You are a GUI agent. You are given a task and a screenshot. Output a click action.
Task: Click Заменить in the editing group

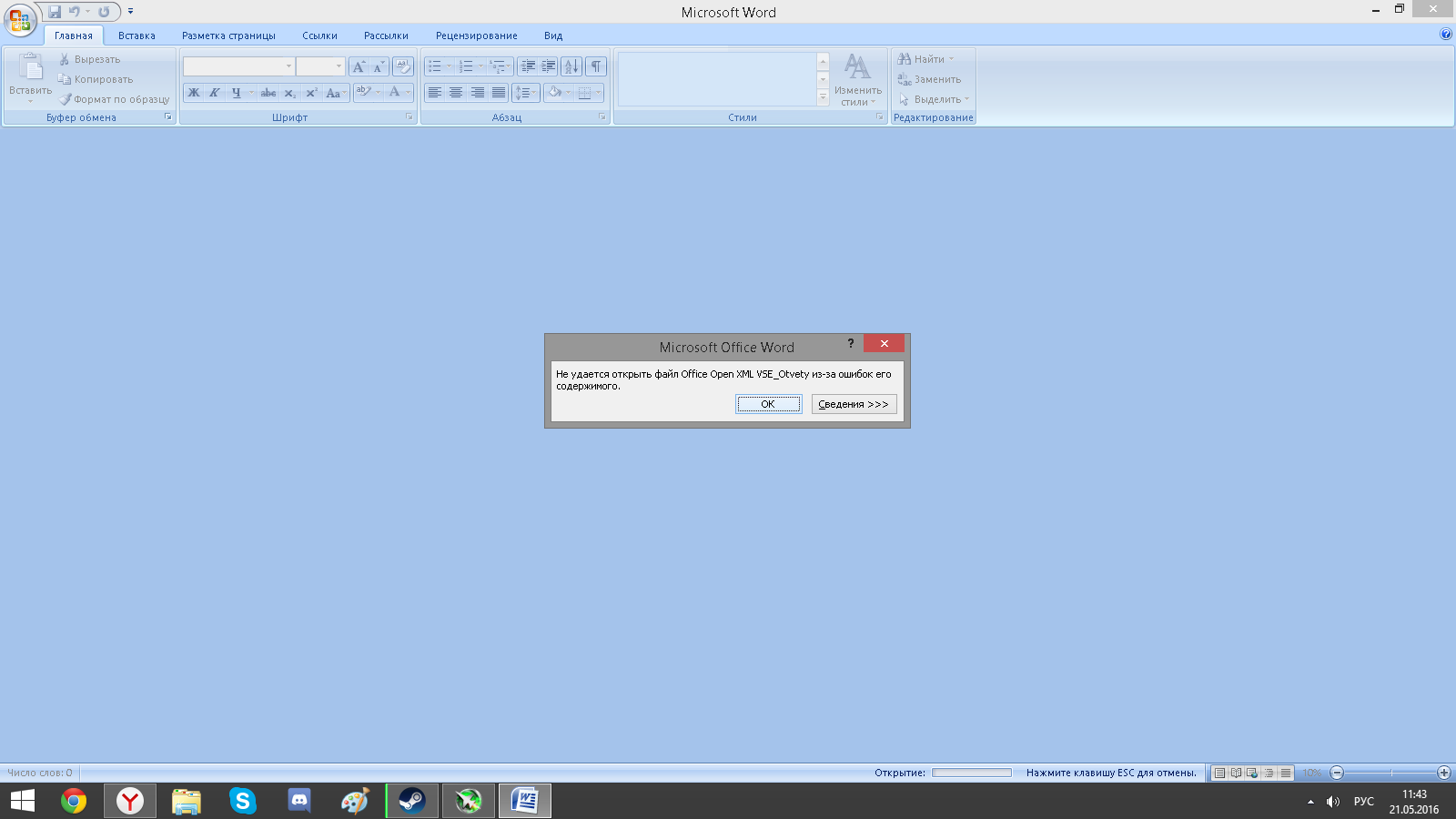tap(929, 79)
